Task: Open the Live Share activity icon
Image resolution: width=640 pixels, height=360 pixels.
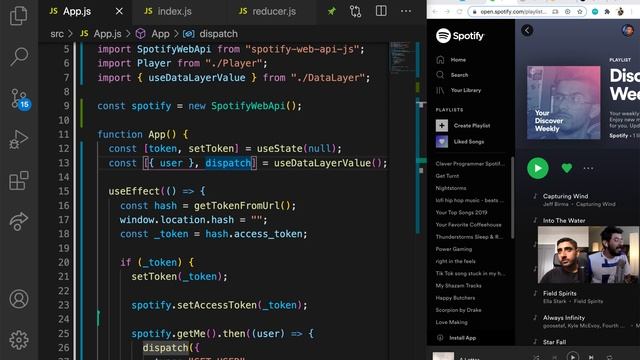Action: coord(18,222)
